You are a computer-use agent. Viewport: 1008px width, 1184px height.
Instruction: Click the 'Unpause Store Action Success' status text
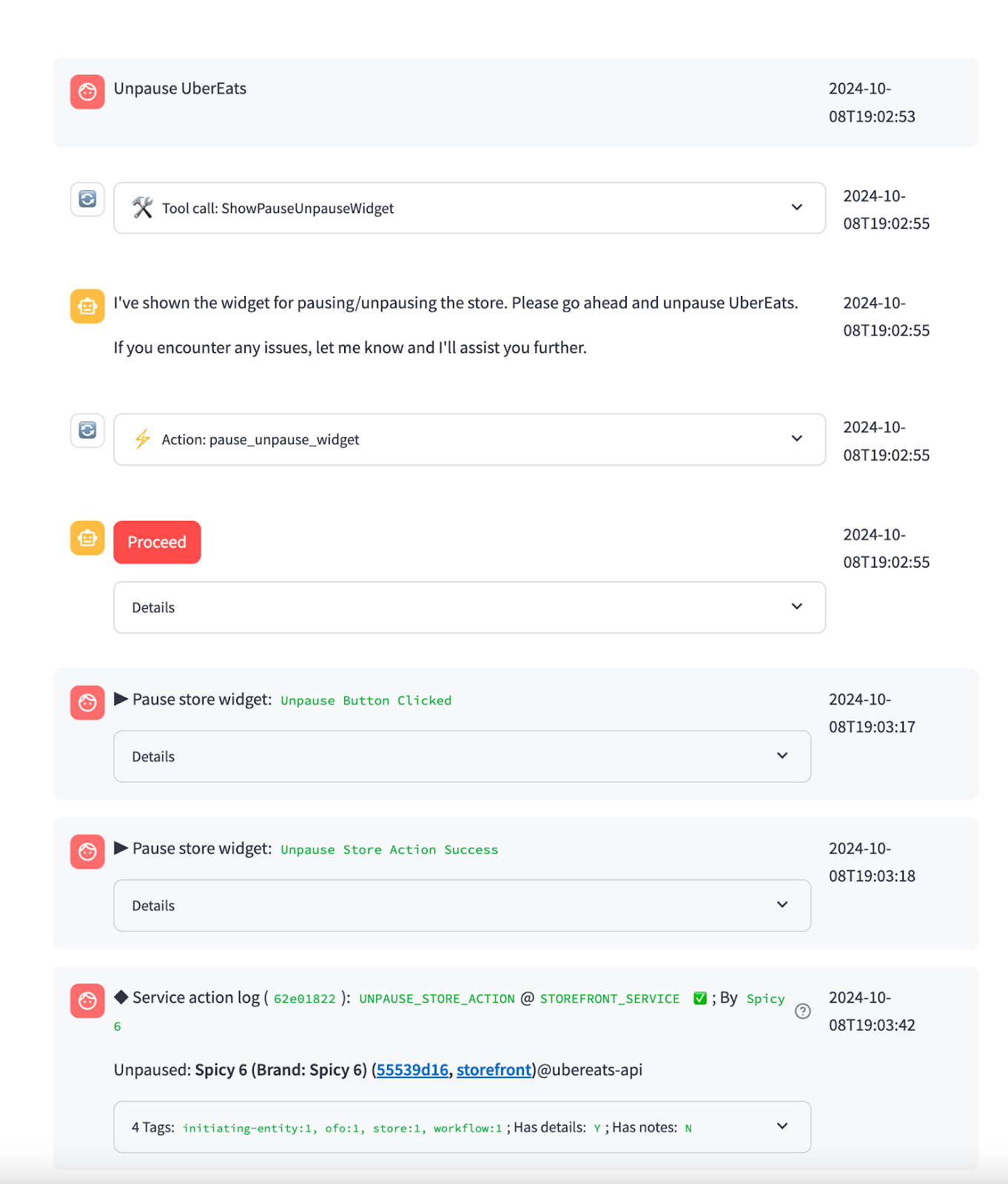click(389, 850)
